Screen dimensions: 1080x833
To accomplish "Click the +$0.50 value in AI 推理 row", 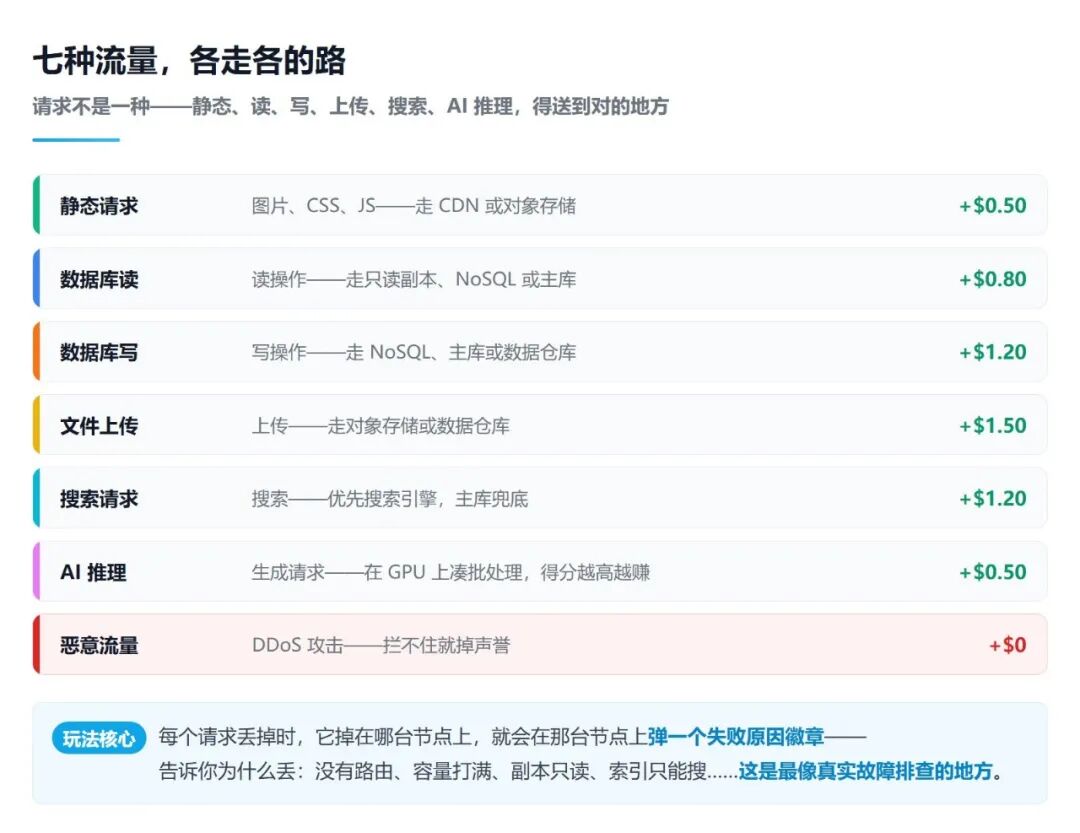I will coord(993,572).
